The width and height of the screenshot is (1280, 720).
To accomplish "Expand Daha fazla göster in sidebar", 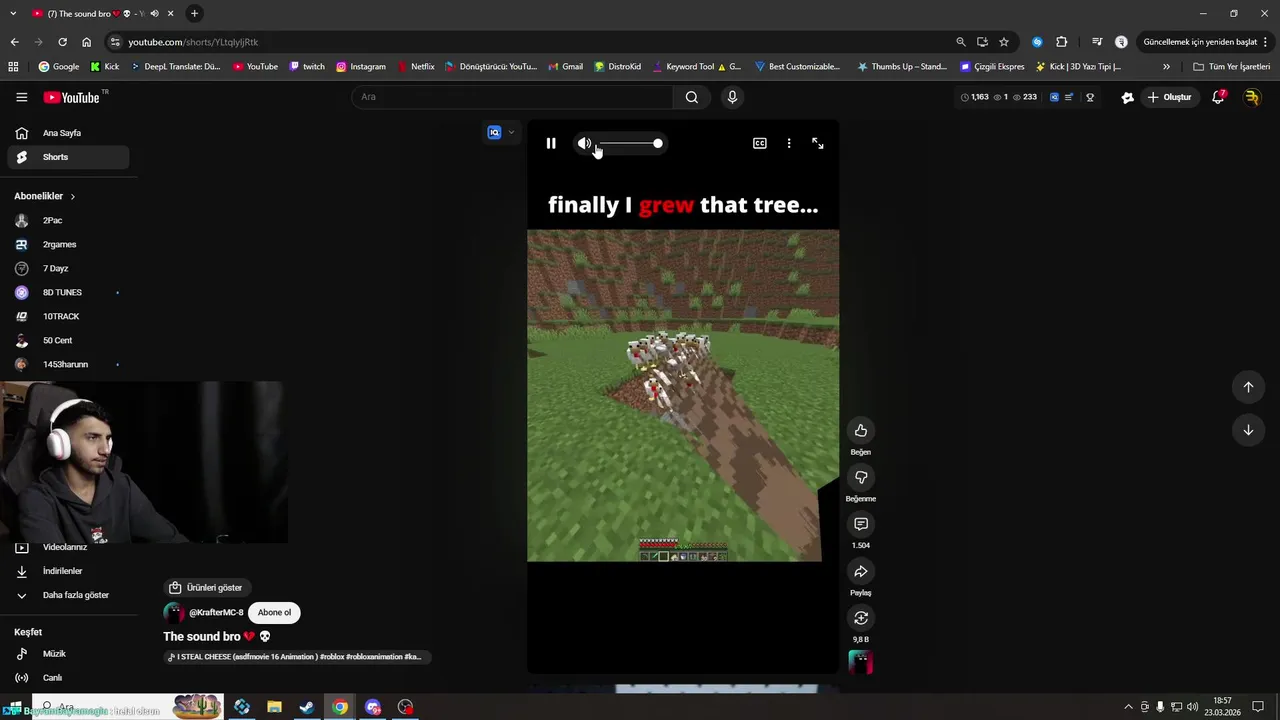I will click(x=68, y=595).
